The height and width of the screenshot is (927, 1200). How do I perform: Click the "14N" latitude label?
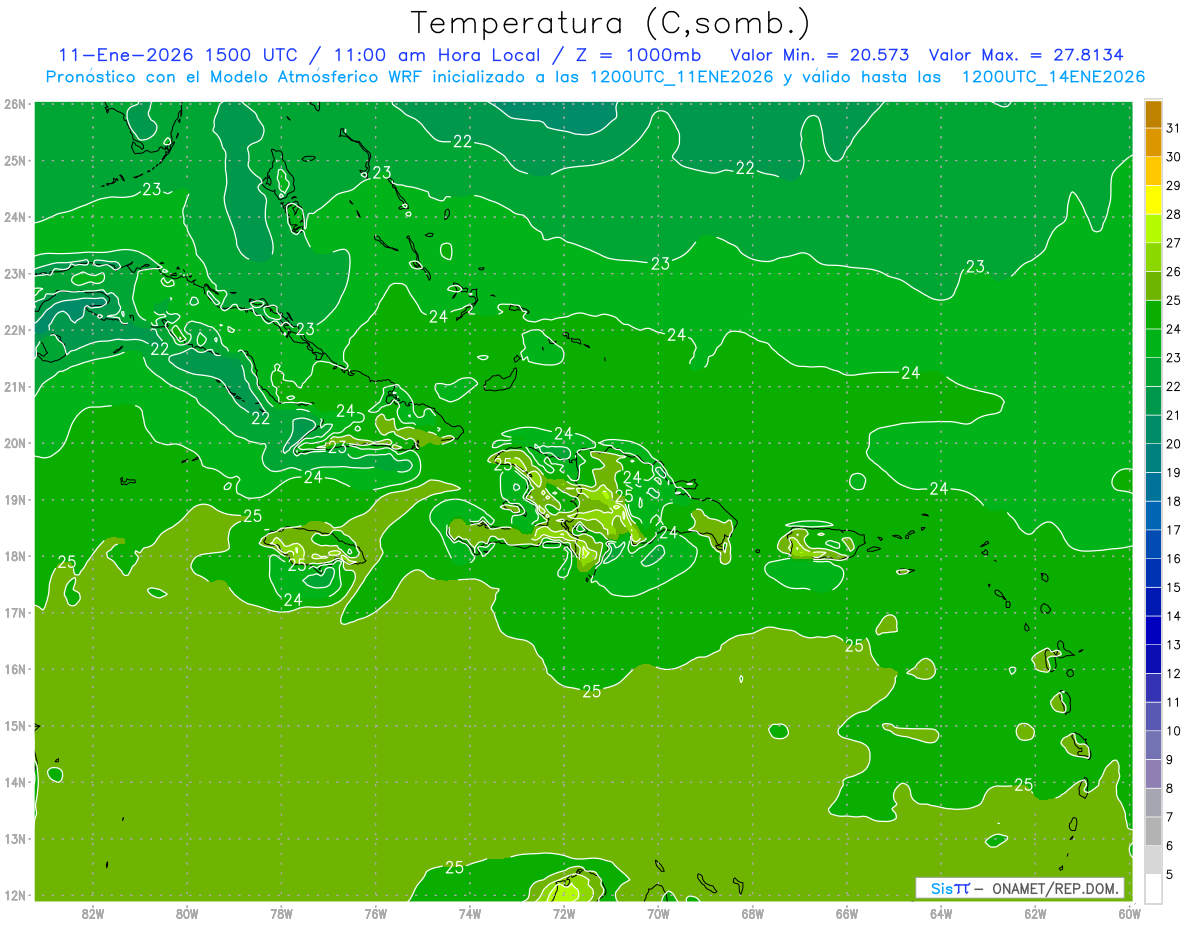[14, 782]
